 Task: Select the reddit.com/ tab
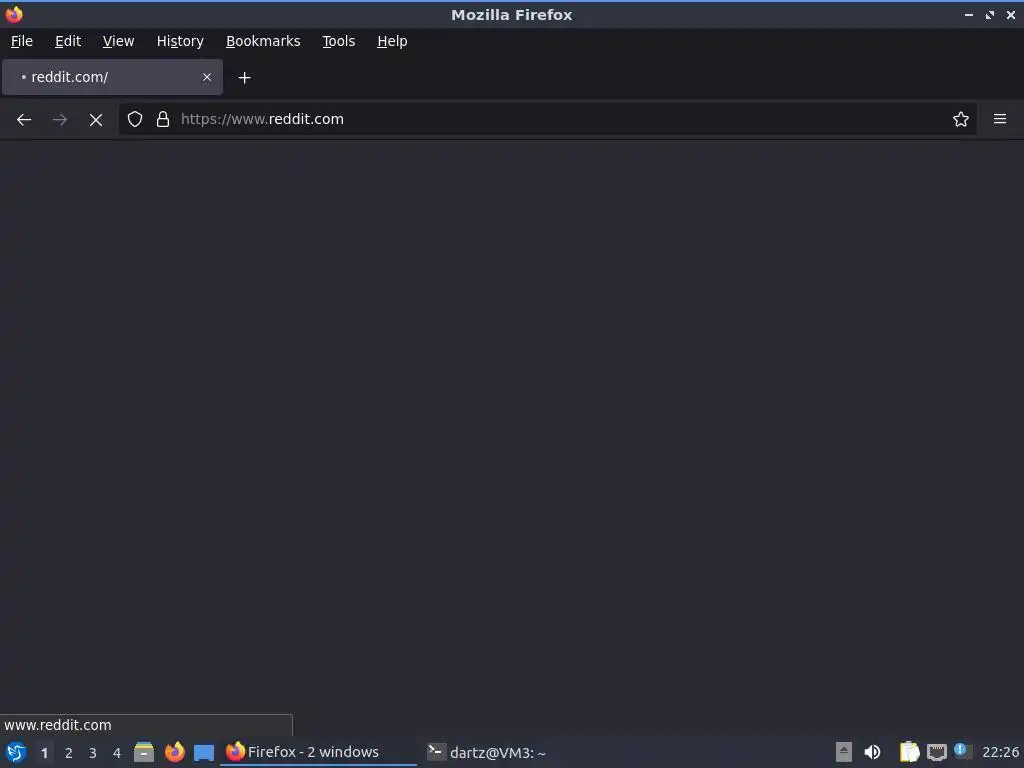click(x=112, y=77)
